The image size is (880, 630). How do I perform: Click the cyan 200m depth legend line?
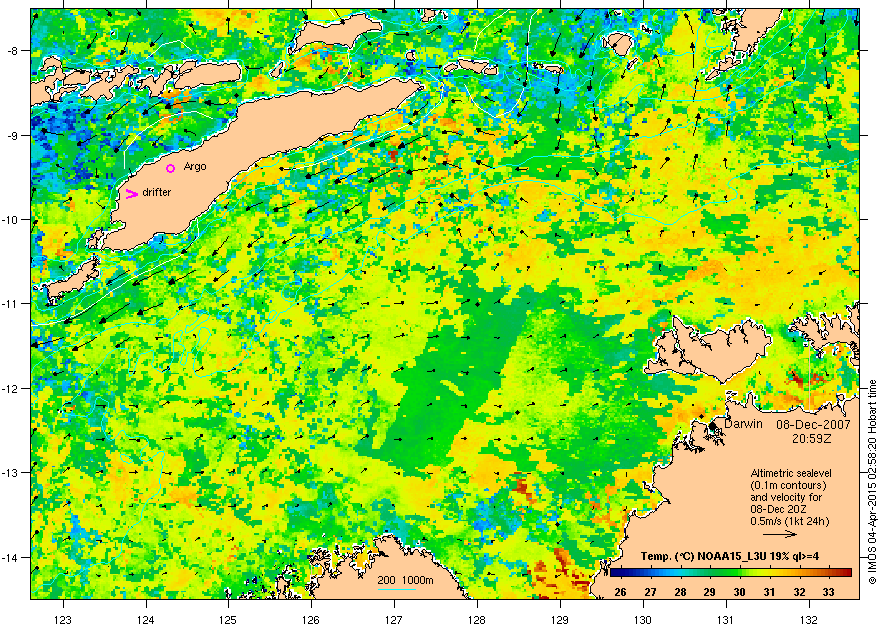click(397, 589)
